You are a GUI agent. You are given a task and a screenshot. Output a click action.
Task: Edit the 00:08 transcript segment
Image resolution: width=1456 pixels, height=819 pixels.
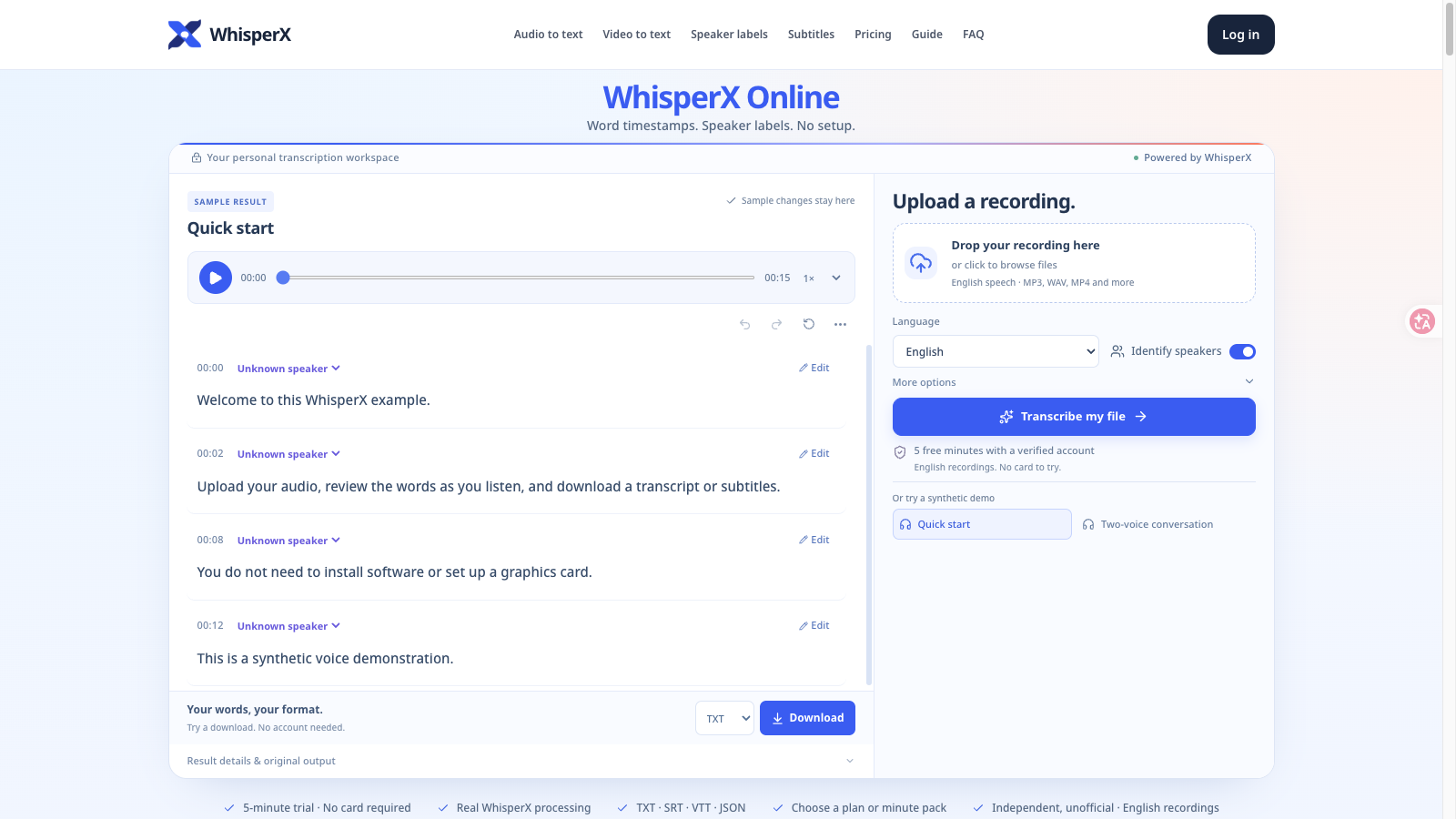coord(814,540)
